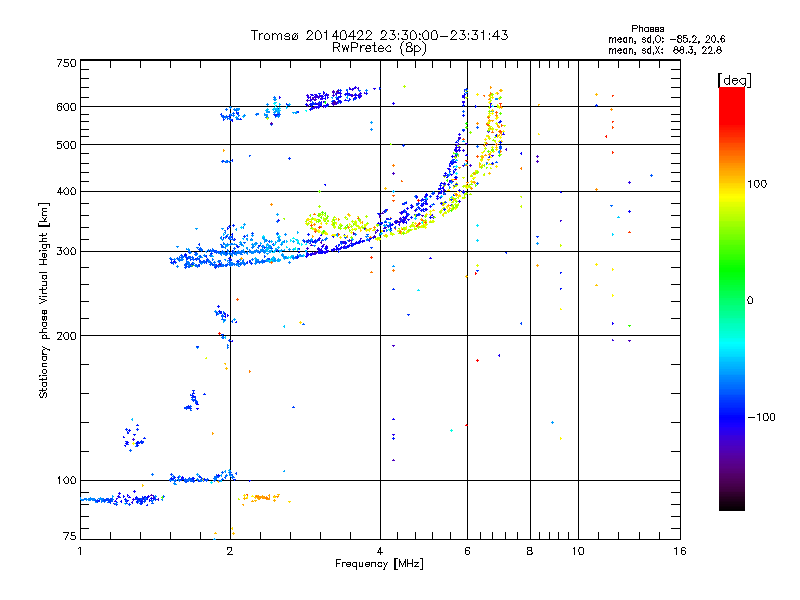
Task: Click the x-axis tick label '6'
Action: [467, 552]
